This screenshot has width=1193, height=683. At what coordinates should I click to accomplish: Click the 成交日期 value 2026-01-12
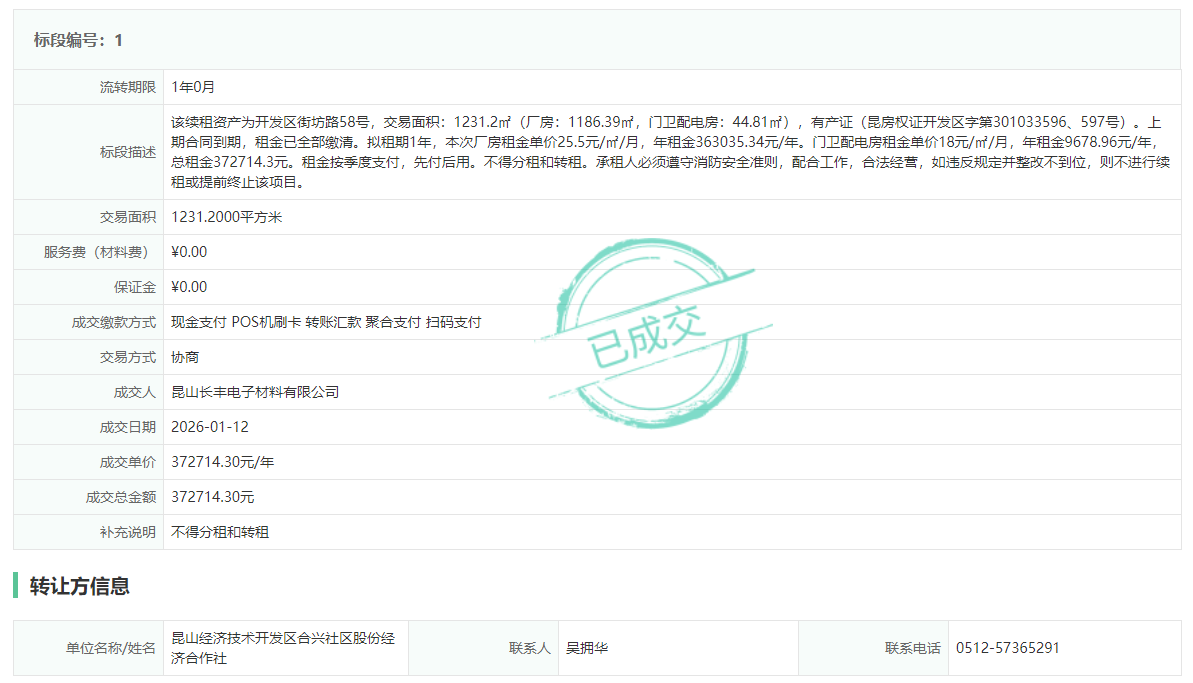coord(210,427)
